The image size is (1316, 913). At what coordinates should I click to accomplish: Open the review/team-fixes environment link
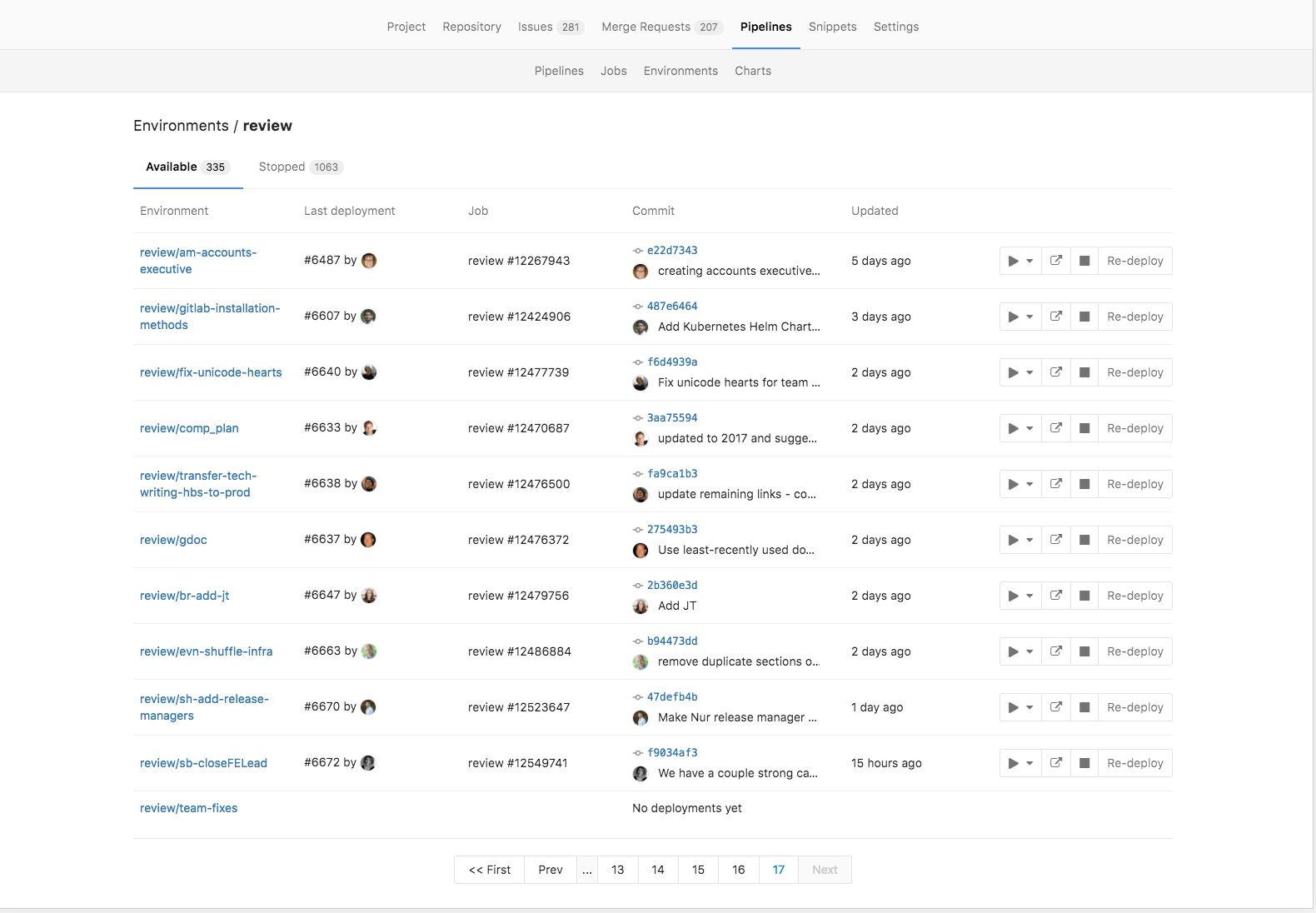click(188, 808)
